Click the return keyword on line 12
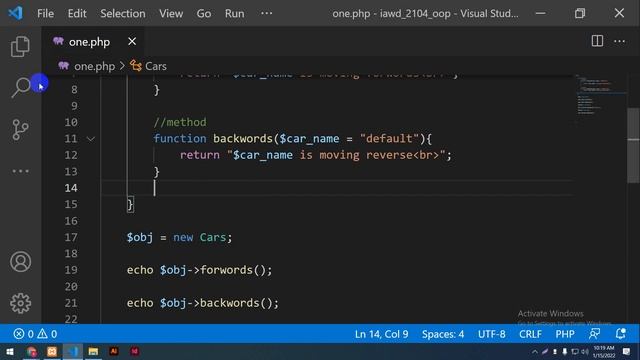This screenshot has height=360, width=640. click(x=200, y=155)
